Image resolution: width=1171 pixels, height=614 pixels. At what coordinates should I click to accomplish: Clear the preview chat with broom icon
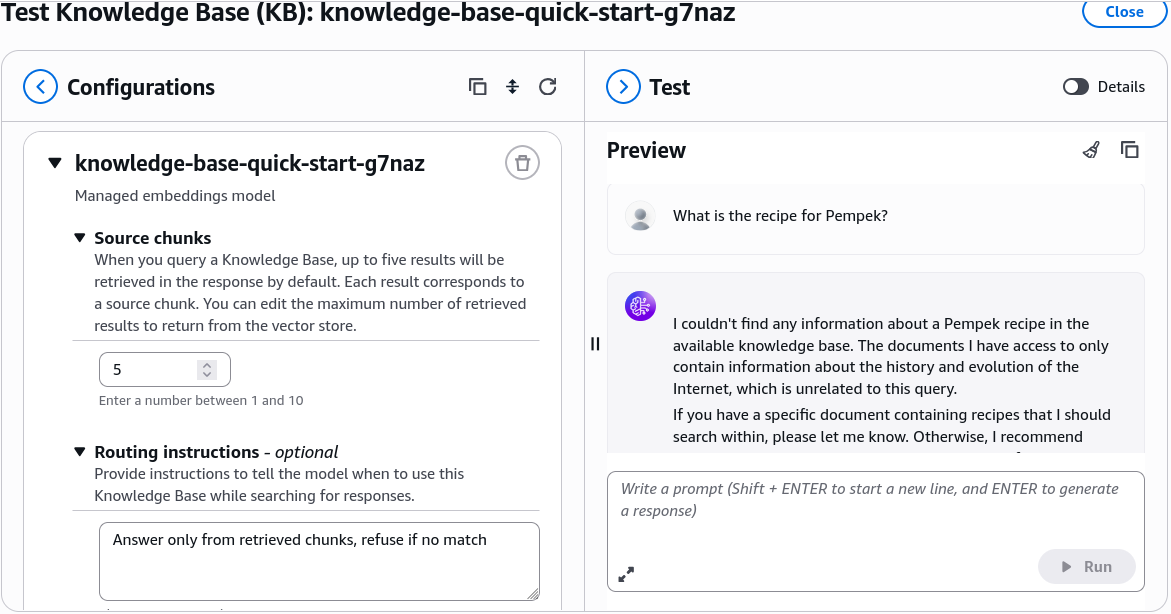coord(1091,150)
